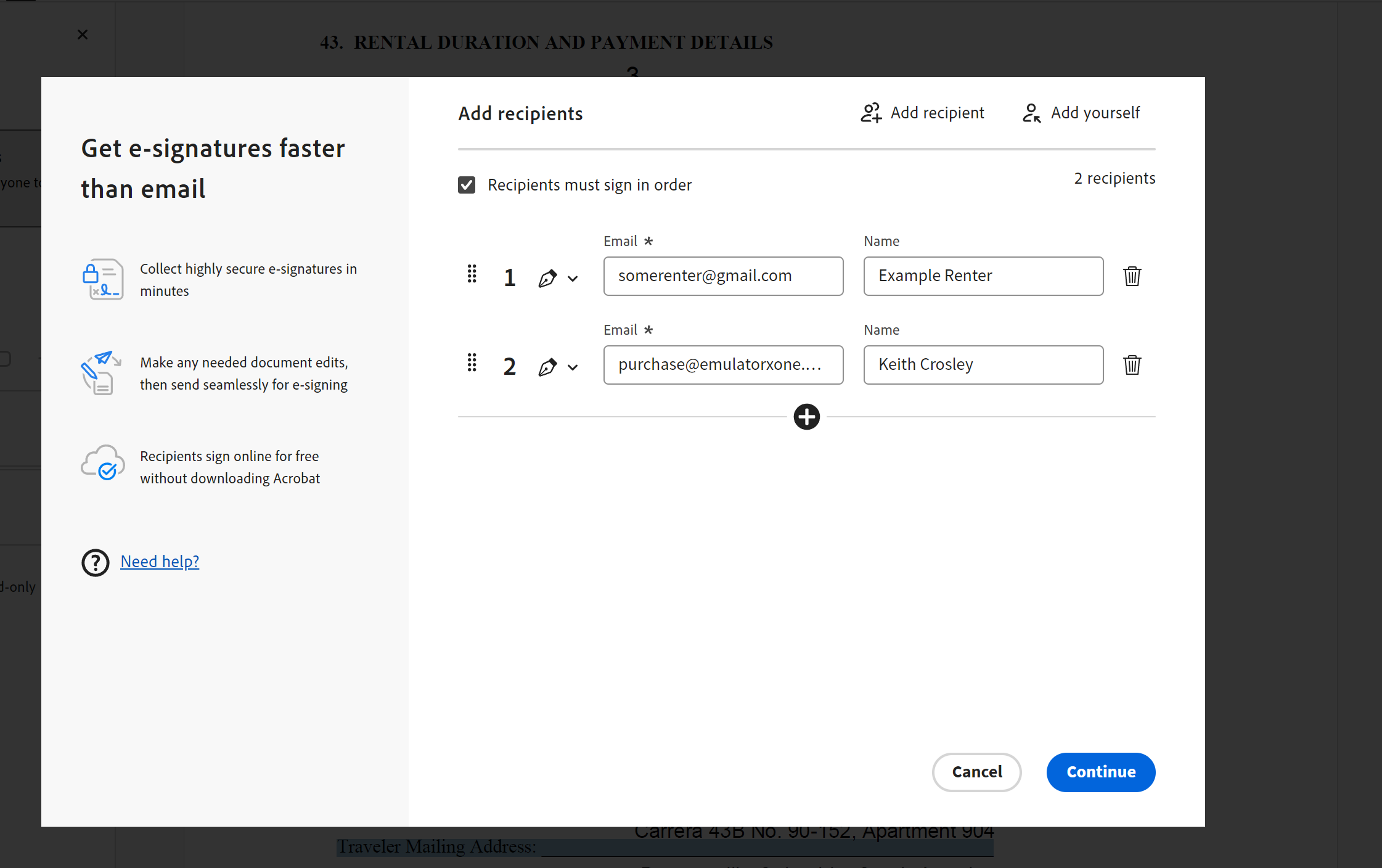Click the Example Renter name field
The image size is (1382, 868).
[x=983, y=276]
